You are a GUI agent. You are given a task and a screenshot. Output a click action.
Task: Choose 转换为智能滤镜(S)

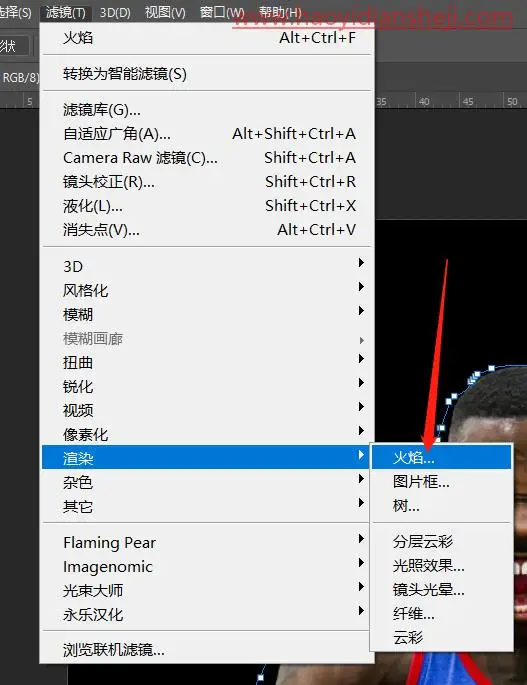pyautogui.click(x=208, y=74)
